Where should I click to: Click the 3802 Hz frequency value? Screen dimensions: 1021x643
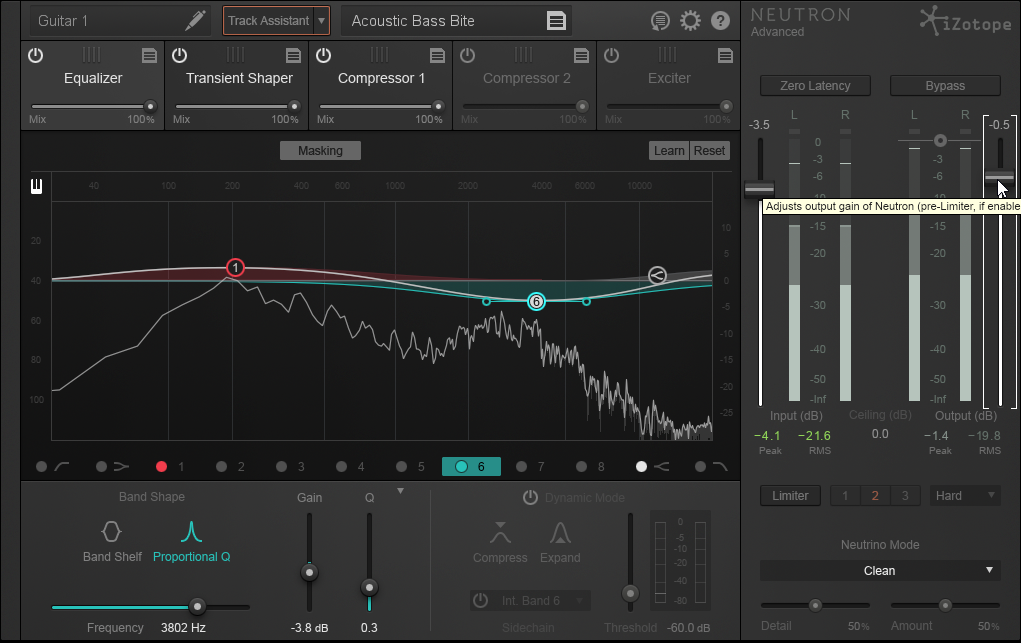[183, 628]
